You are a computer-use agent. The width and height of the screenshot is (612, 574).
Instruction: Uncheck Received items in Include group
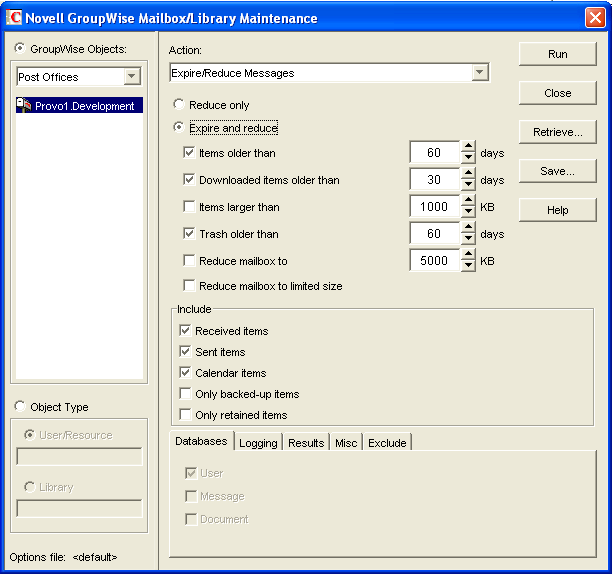click(185, 330)
